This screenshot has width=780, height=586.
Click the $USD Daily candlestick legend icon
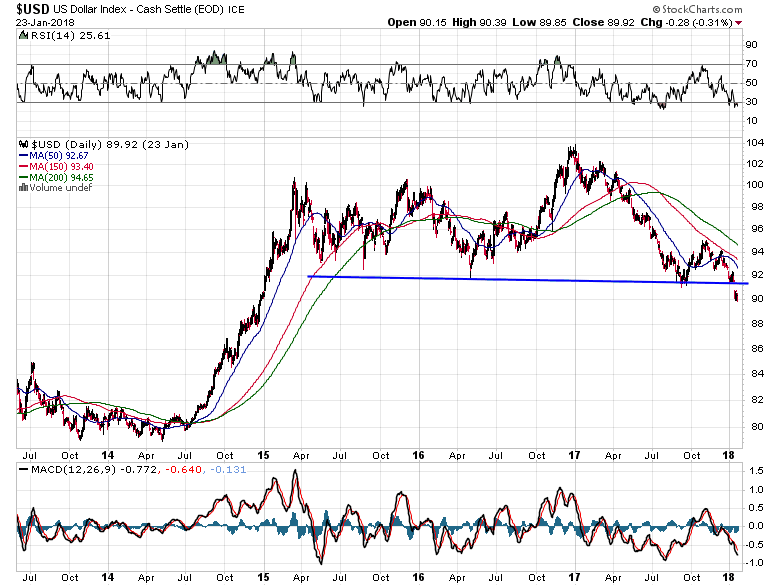(23, 144)
